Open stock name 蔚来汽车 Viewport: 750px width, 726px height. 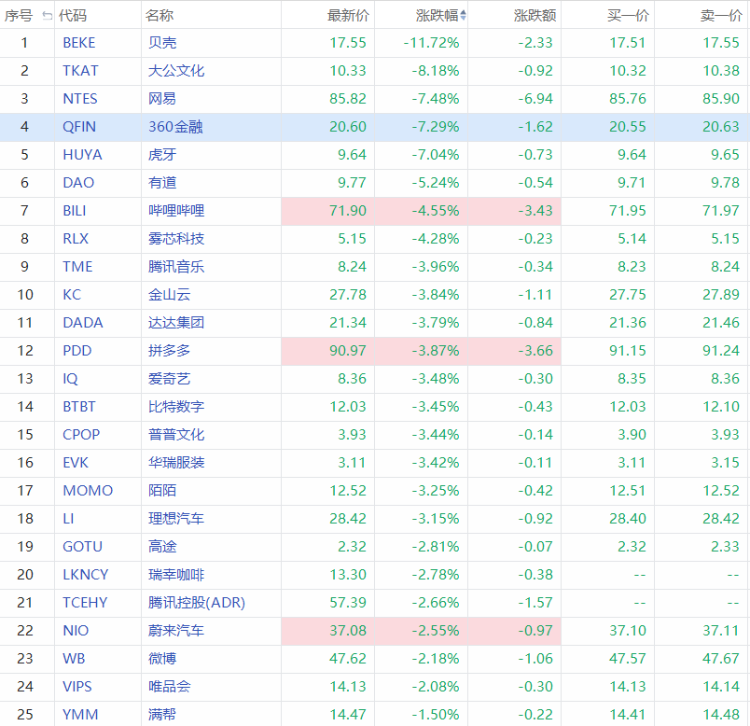coord(176,630)
